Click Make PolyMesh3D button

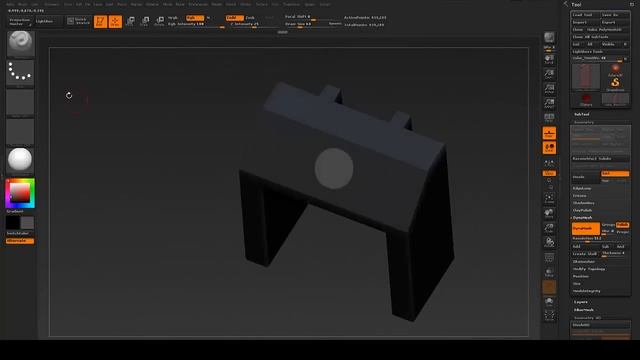pos(605,29)
